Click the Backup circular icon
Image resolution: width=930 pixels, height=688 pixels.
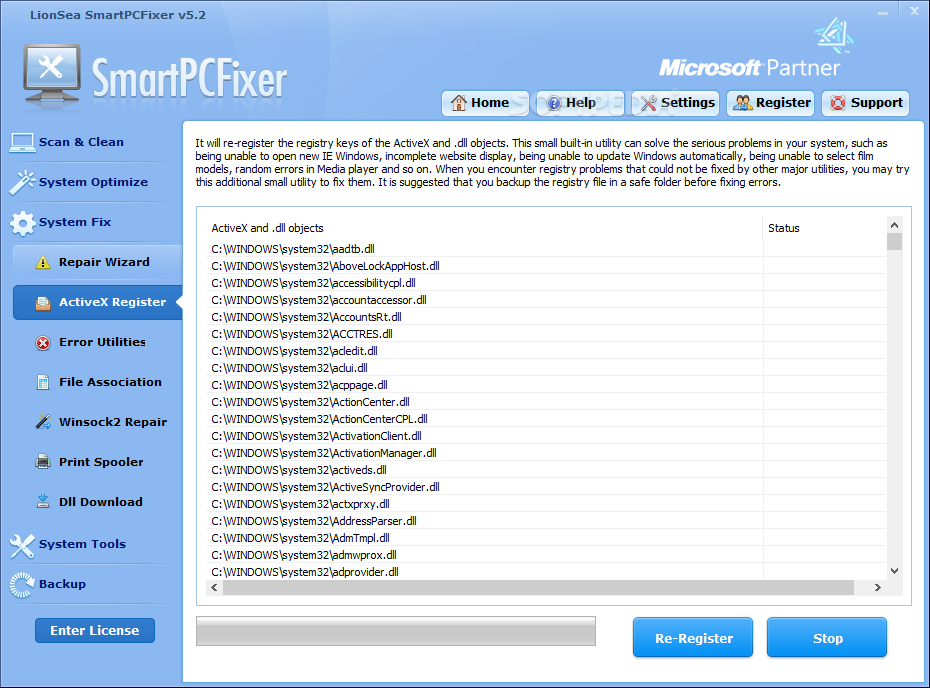pyautogui.click(x=23, y=585)
